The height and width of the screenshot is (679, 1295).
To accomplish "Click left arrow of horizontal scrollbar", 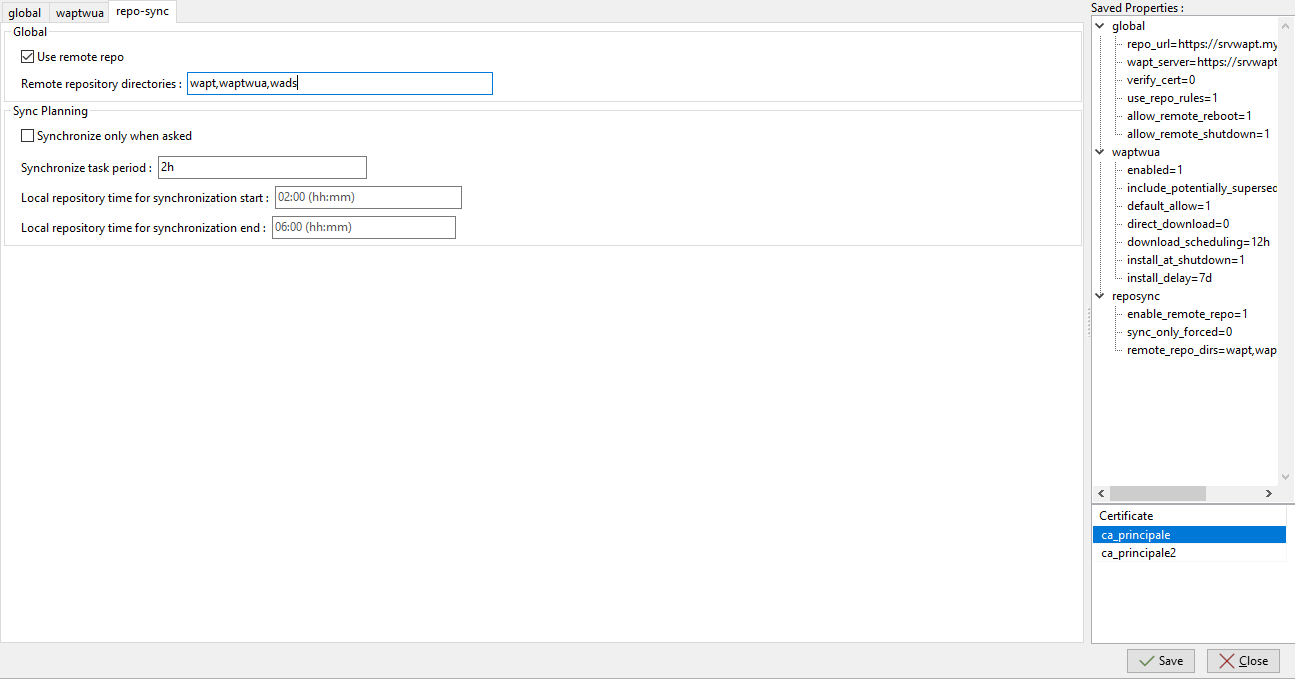I will tap(1101, 494).
